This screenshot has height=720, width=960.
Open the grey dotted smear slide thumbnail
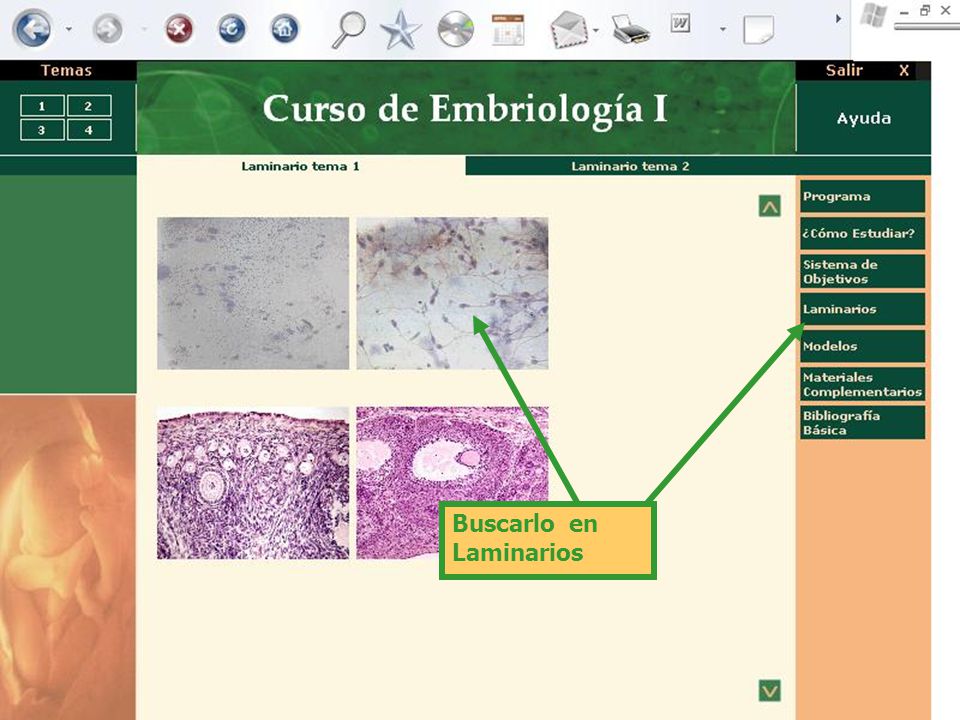coord(253,293)
